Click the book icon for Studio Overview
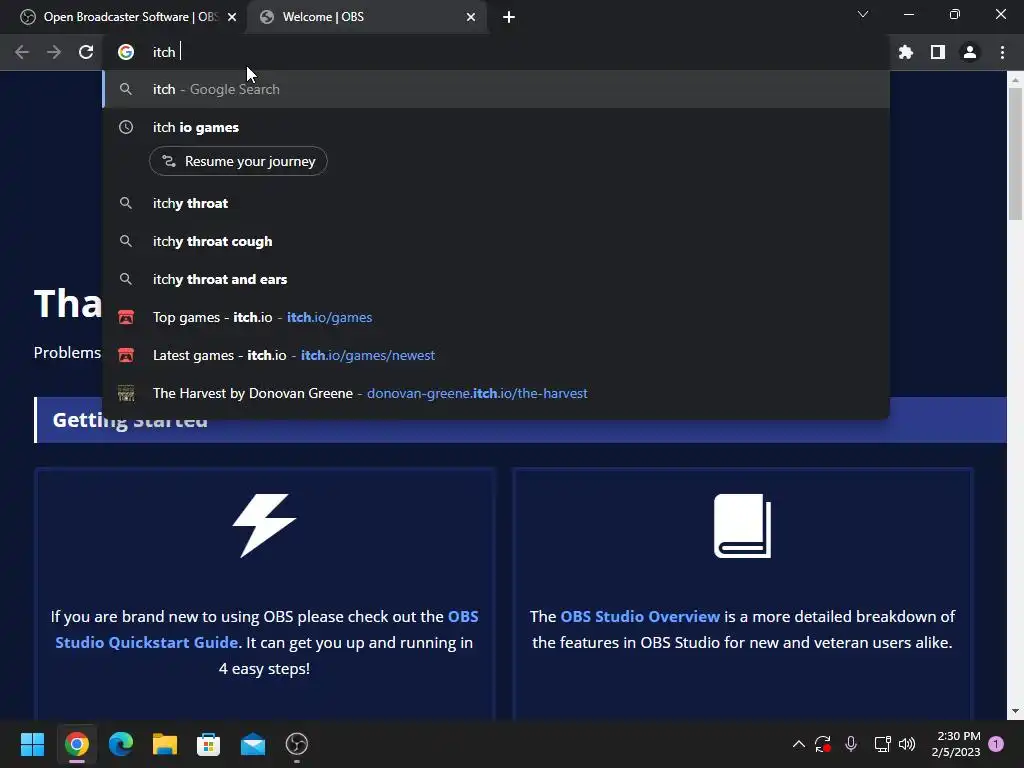The width and height of the screenshot is (1024, 768). click(743, 526)
